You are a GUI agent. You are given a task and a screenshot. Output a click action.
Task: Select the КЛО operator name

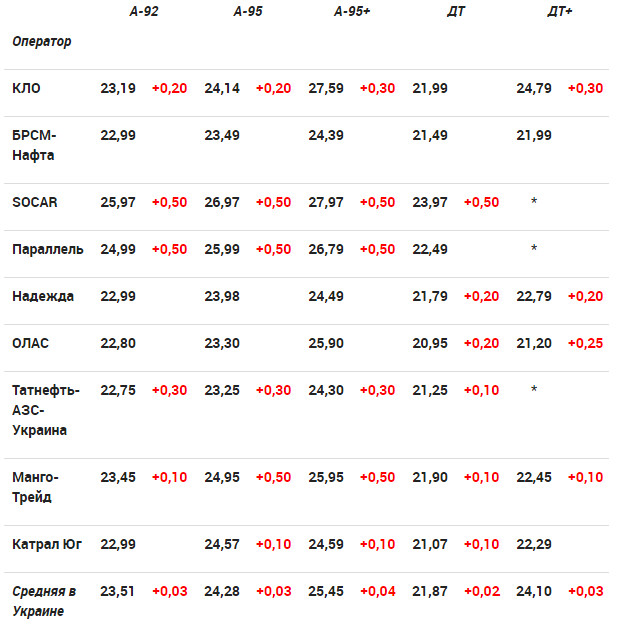click(27, 88)
